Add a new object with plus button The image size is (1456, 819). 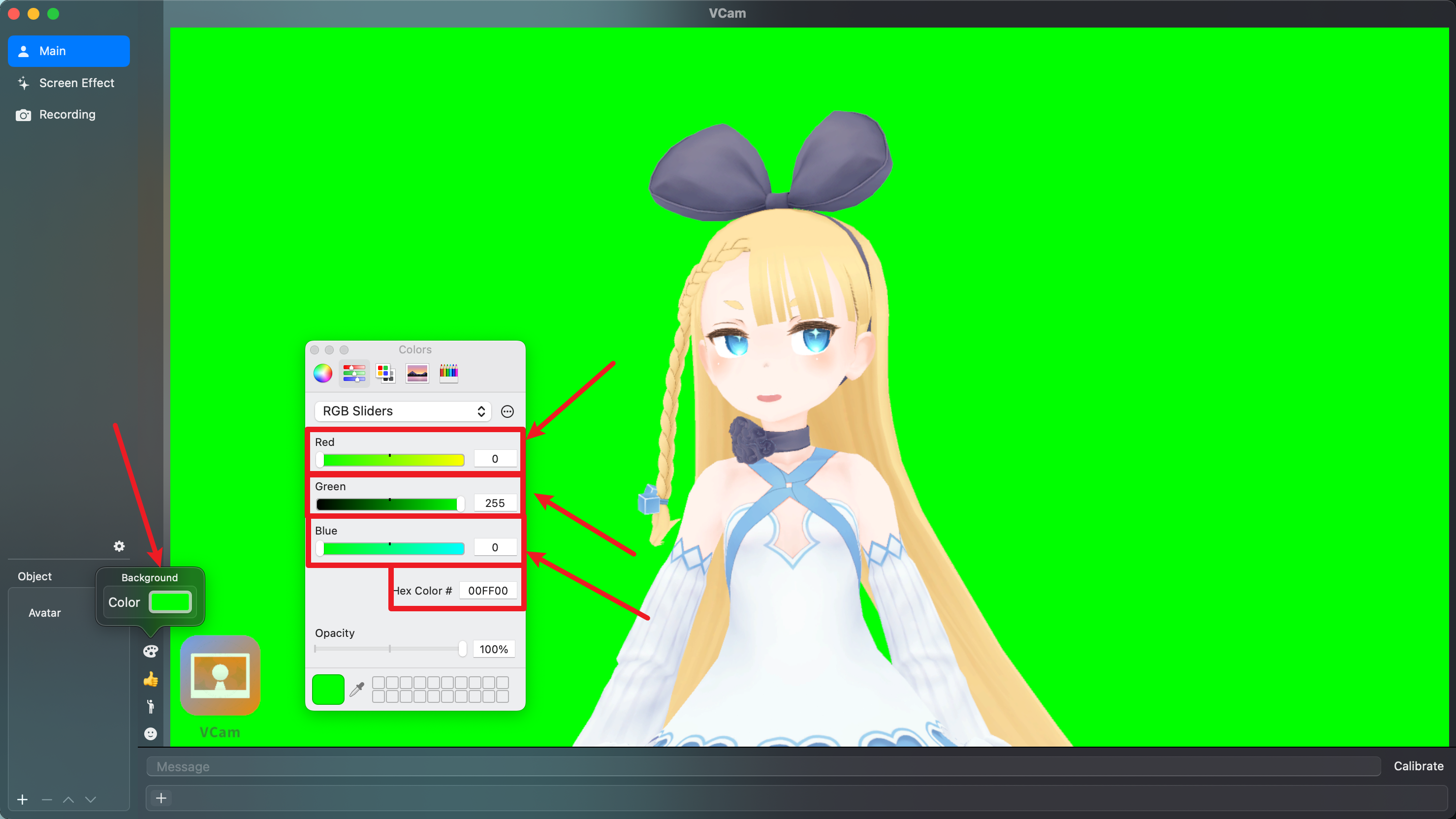[x=23, y=799]
